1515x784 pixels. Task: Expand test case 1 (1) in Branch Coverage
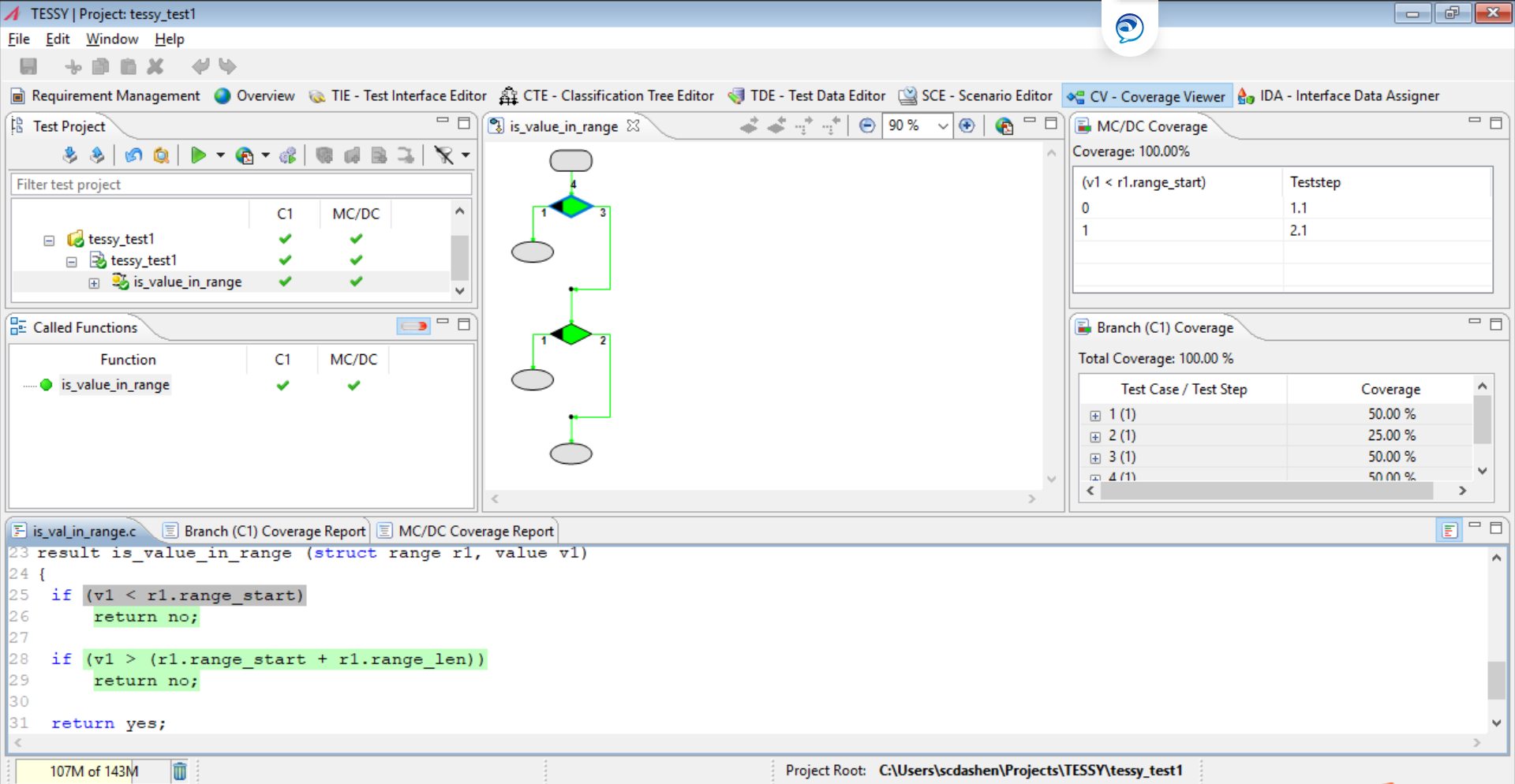coord(1095,416)
